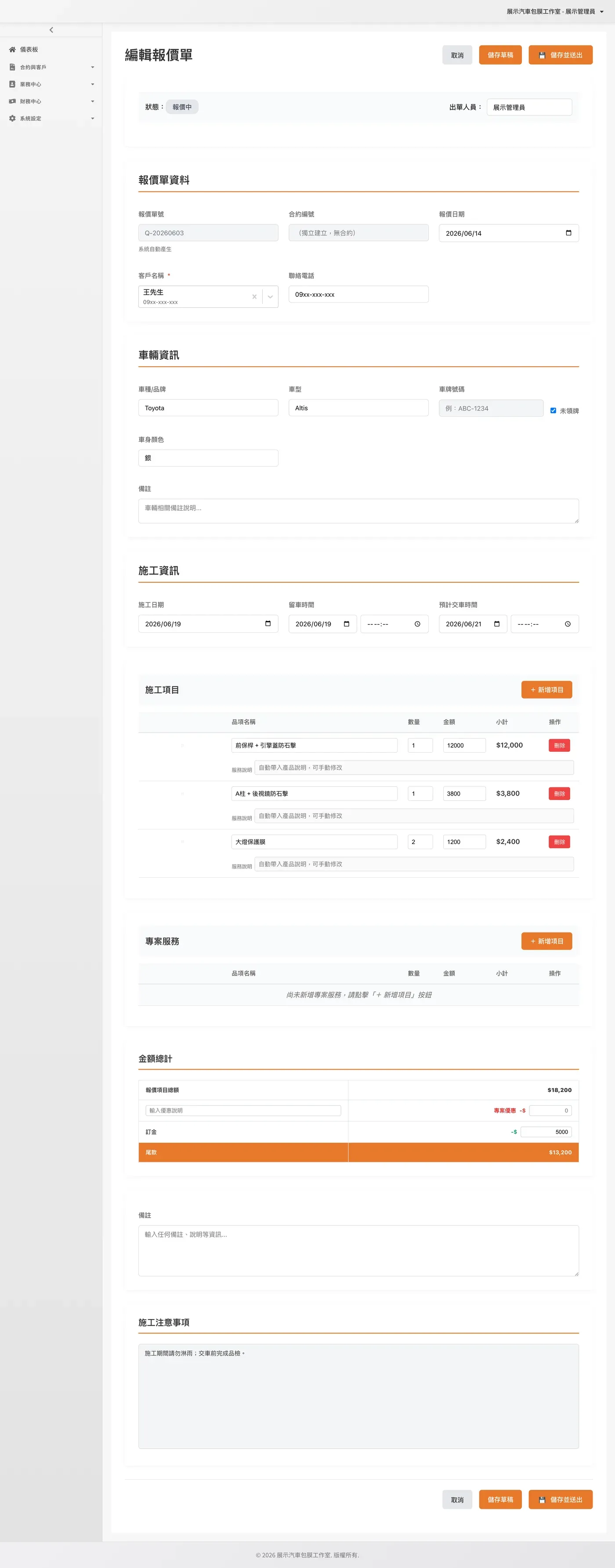Click the 訂金 amount field showing 5000
Image resolution: width=615 pixels, height=1568 pixels.
pos(546,1132)
